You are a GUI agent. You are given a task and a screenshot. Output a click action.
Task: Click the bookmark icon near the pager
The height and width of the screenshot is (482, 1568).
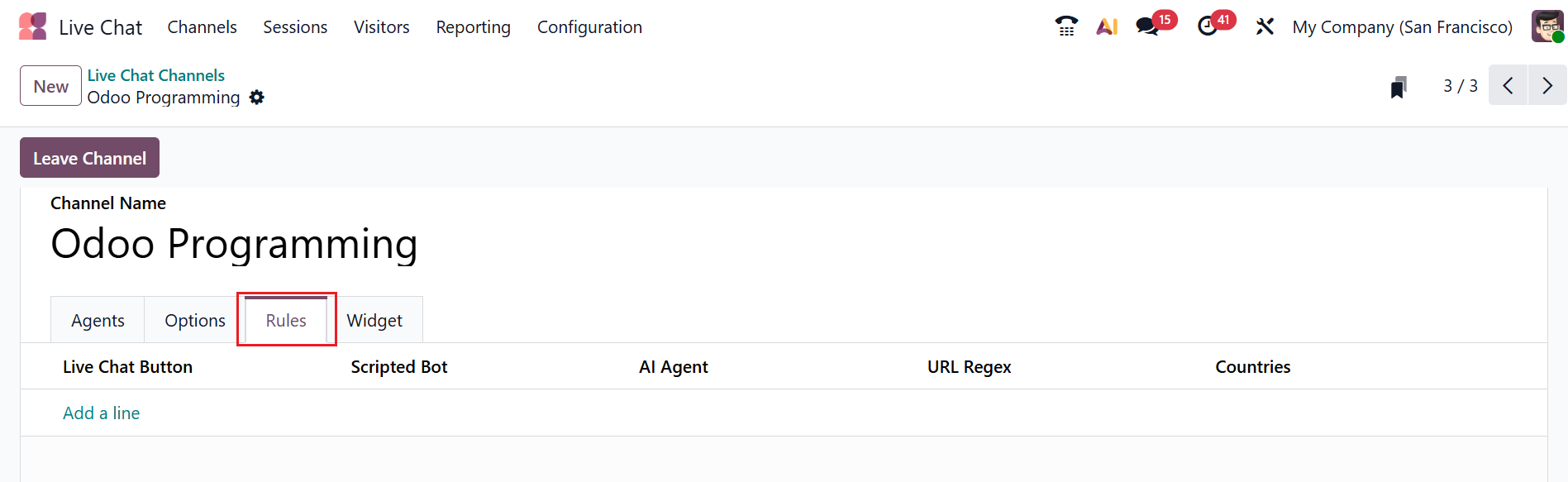(1398, 87)
